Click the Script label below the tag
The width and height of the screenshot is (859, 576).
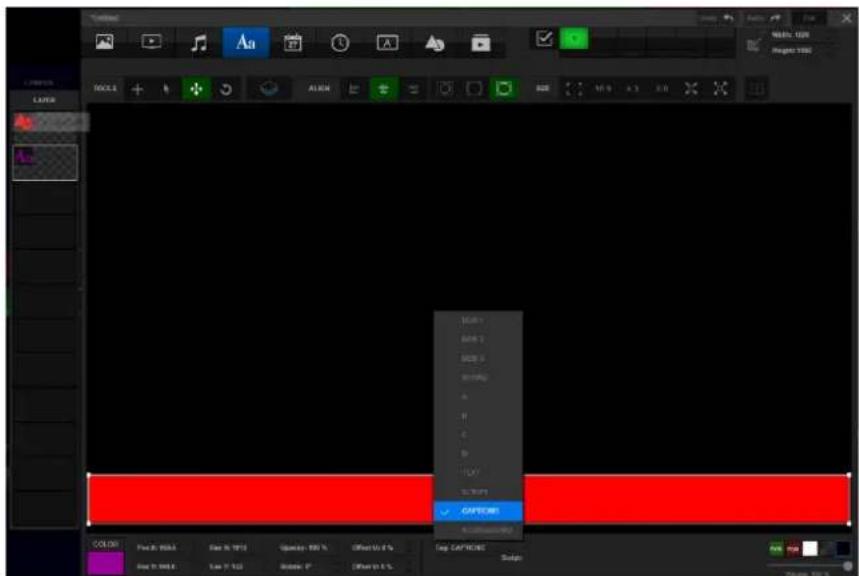pos(511,558)
